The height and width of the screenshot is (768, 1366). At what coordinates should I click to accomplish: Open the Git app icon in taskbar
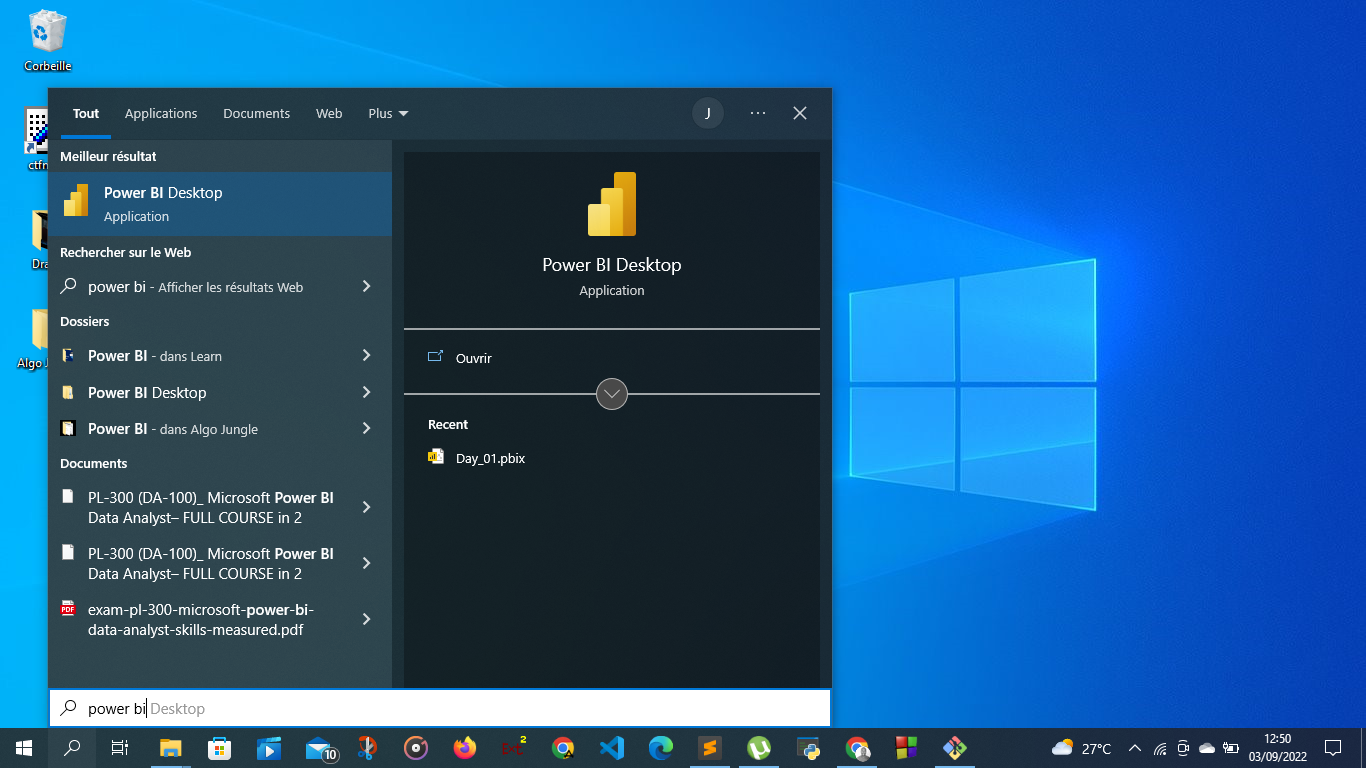tap(955, 748)
